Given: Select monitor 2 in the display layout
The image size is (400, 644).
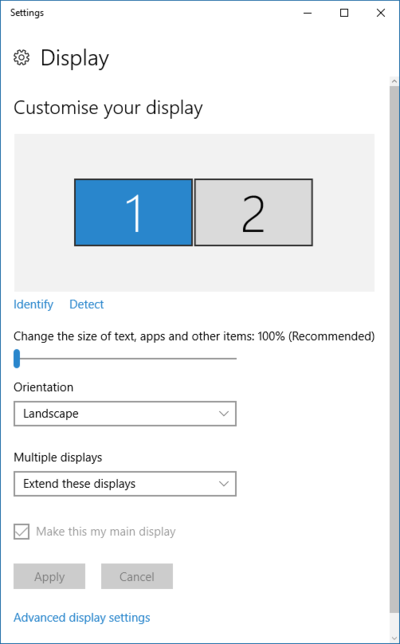Looking at the screenshot, I should click(253, 212).
